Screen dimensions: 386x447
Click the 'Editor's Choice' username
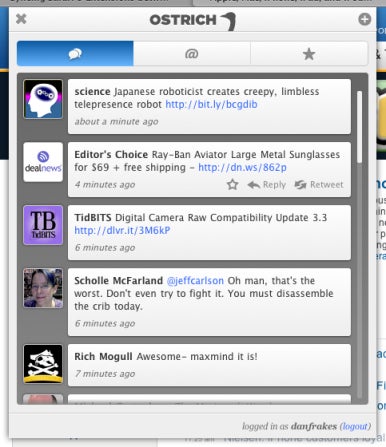(111, 155)
